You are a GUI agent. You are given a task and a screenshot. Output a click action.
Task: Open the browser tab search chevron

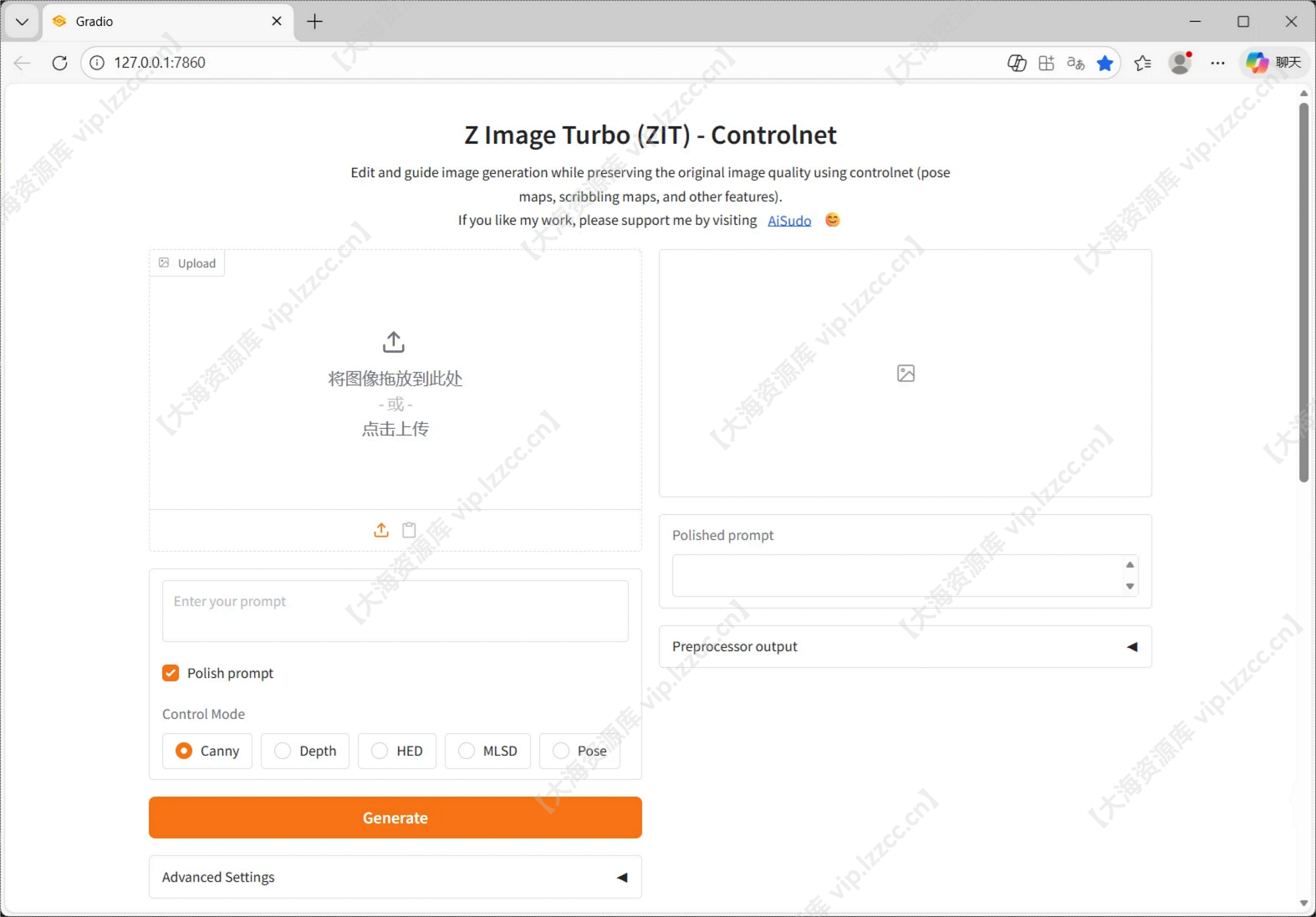[x=23, y=22]
